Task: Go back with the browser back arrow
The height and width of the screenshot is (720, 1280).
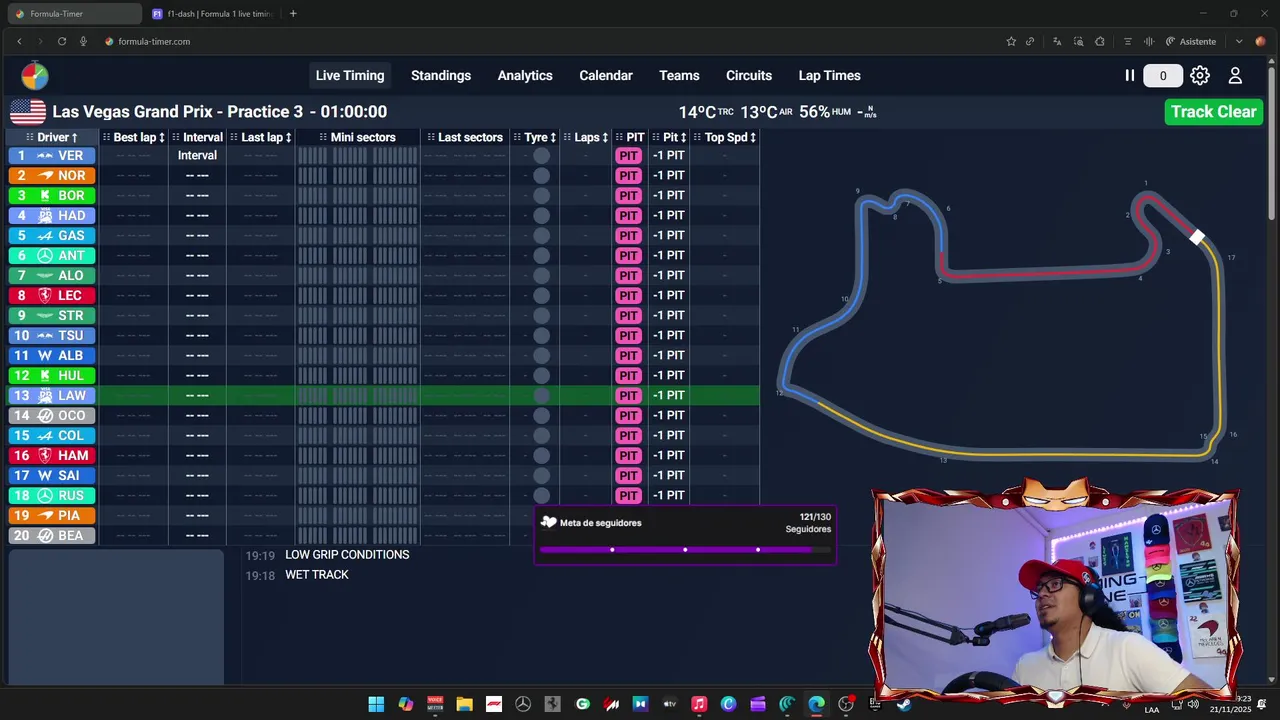Action: point(19,41)
